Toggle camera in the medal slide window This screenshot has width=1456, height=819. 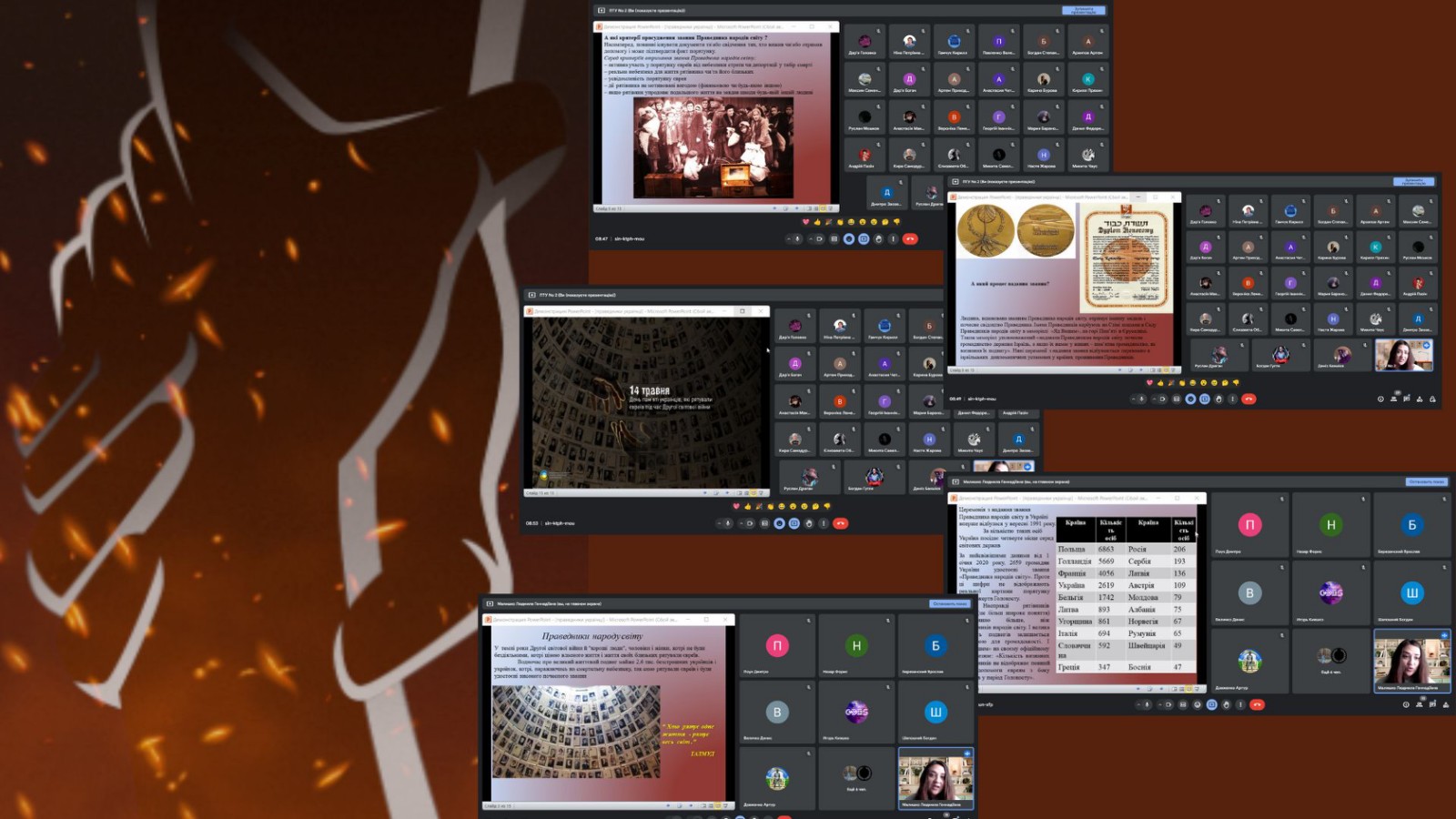pyautogui.click(x=1162, y=399)
